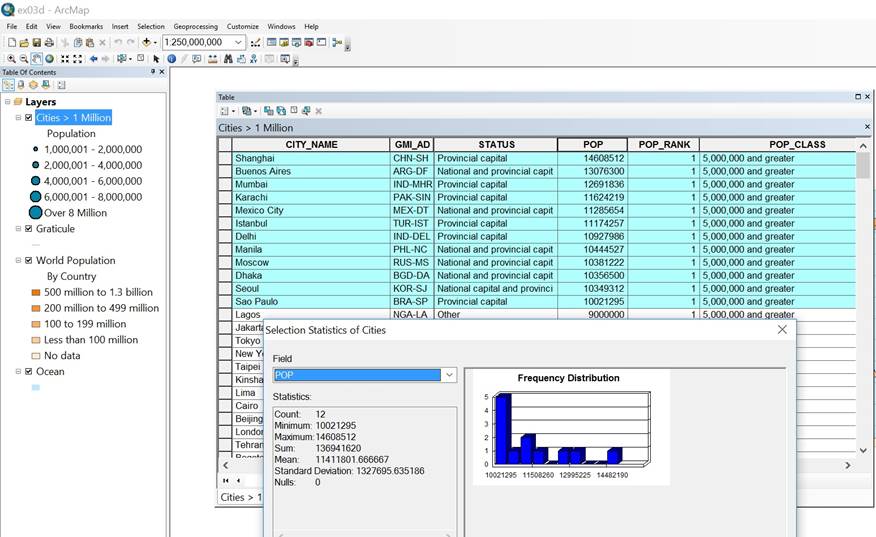Save the map with Save icon
The image size is (876, 537).
click(36, 42)
